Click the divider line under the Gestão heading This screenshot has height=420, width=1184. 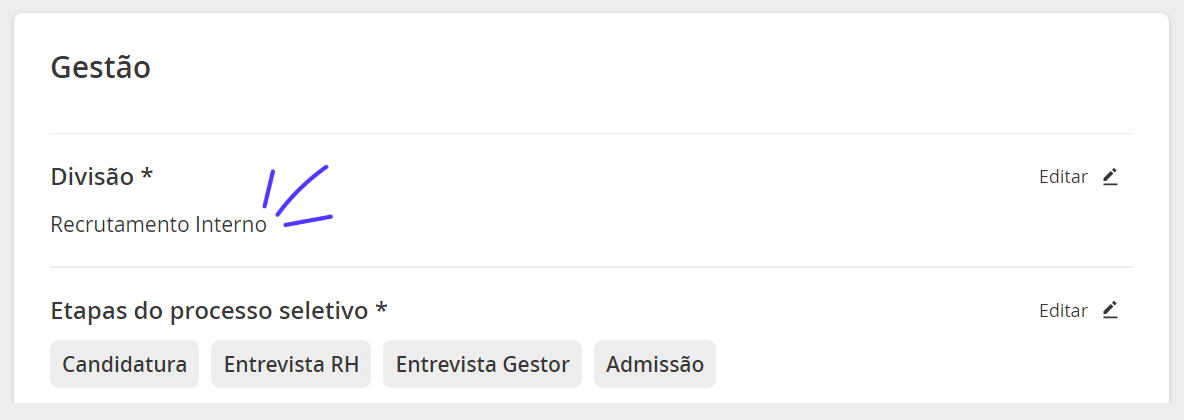(x=591, y=134)
